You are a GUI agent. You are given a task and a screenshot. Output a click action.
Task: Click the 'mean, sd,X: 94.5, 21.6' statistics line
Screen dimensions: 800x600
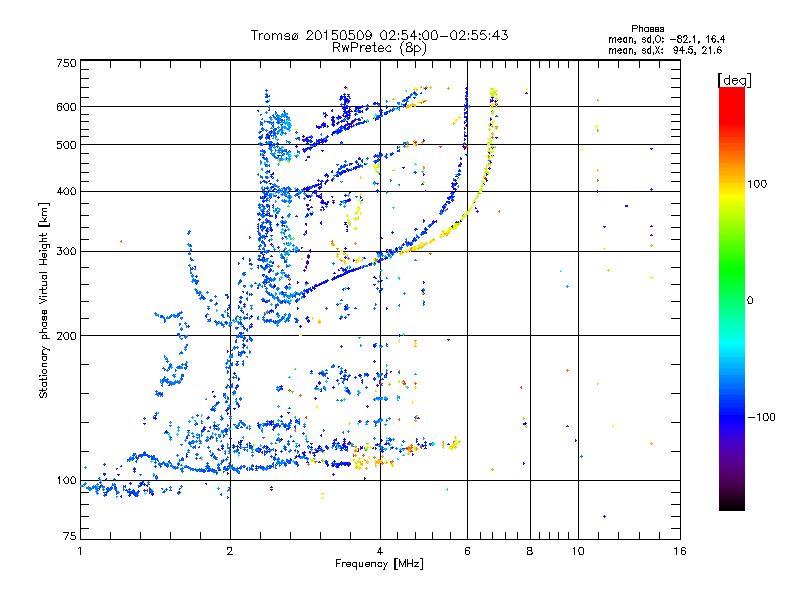(x=665, y=50)
